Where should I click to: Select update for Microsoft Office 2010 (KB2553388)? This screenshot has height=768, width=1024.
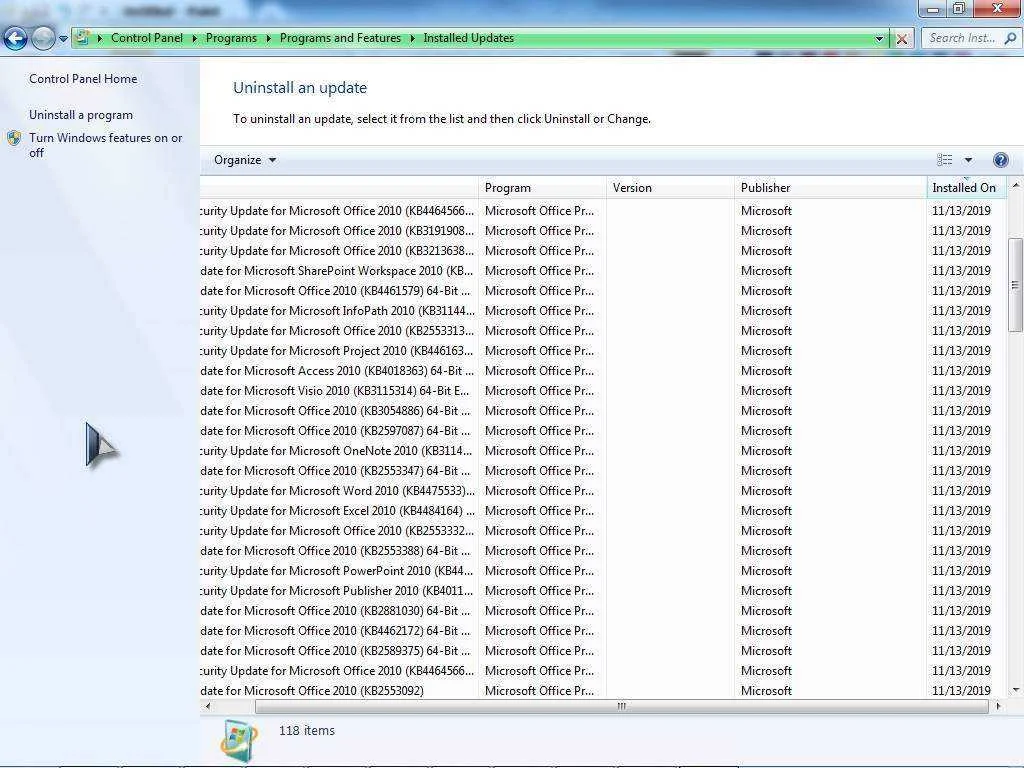603,551
